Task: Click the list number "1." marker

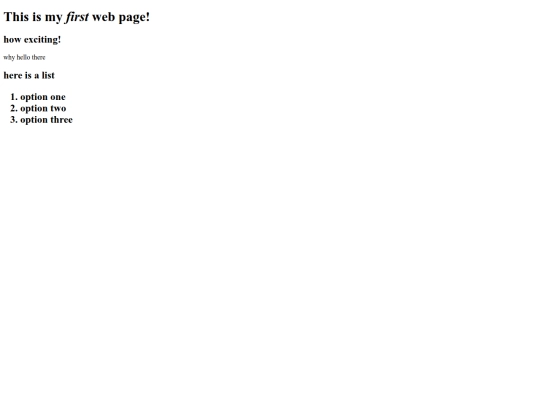Action: (14, 97)
